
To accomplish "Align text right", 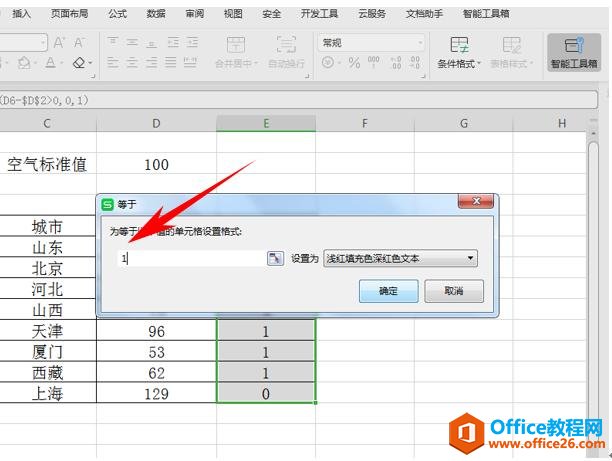I will pyautogui.click(x=151, y=62).
